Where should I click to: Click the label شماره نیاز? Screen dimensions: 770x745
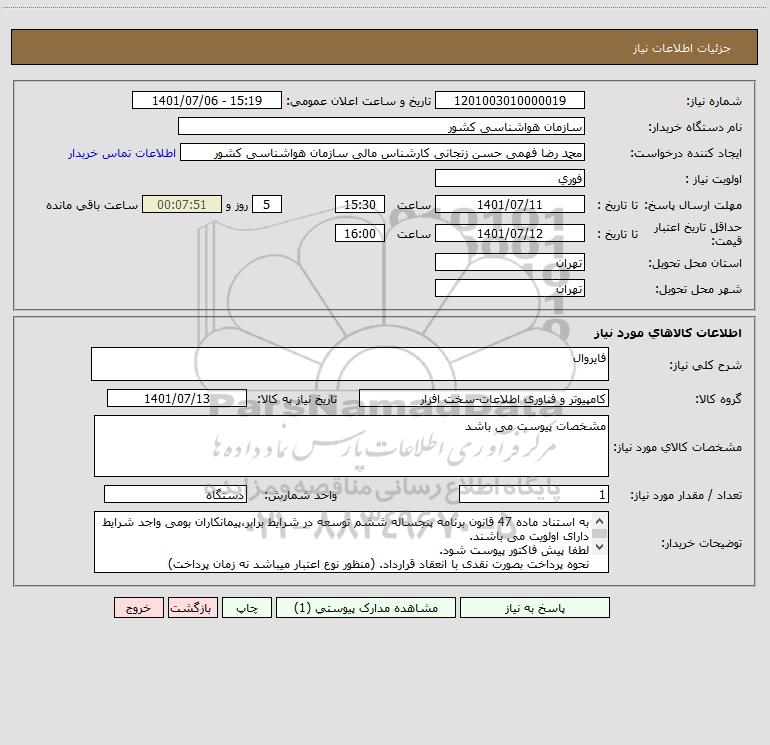tap(714, 101)
